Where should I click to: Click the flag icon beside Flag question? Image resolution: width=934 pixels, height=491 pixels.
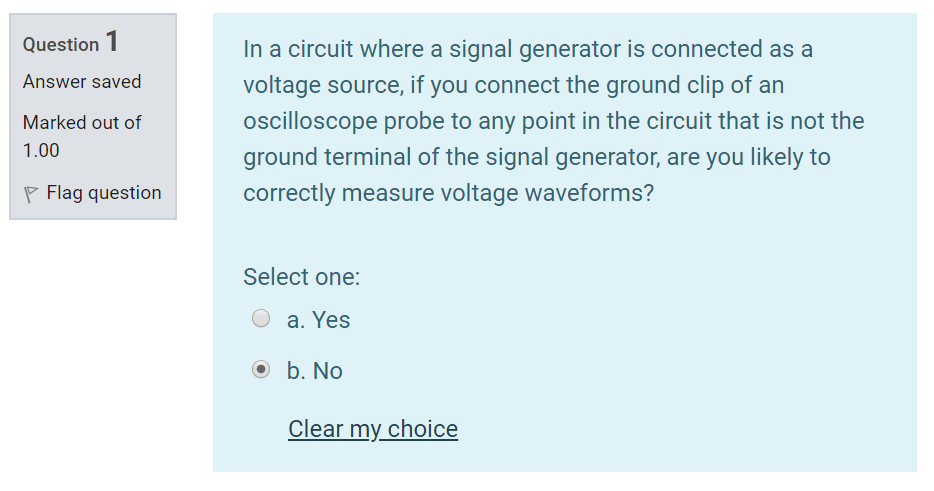pyautogui.click(x=30, y=194)
